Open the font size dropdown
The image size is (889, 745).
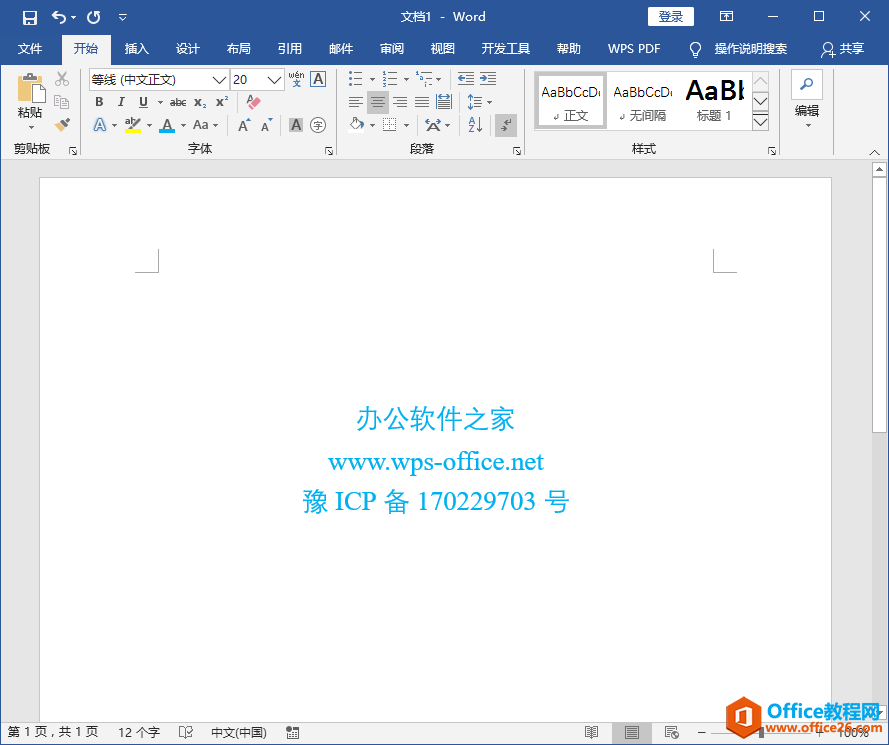[274, 80]
